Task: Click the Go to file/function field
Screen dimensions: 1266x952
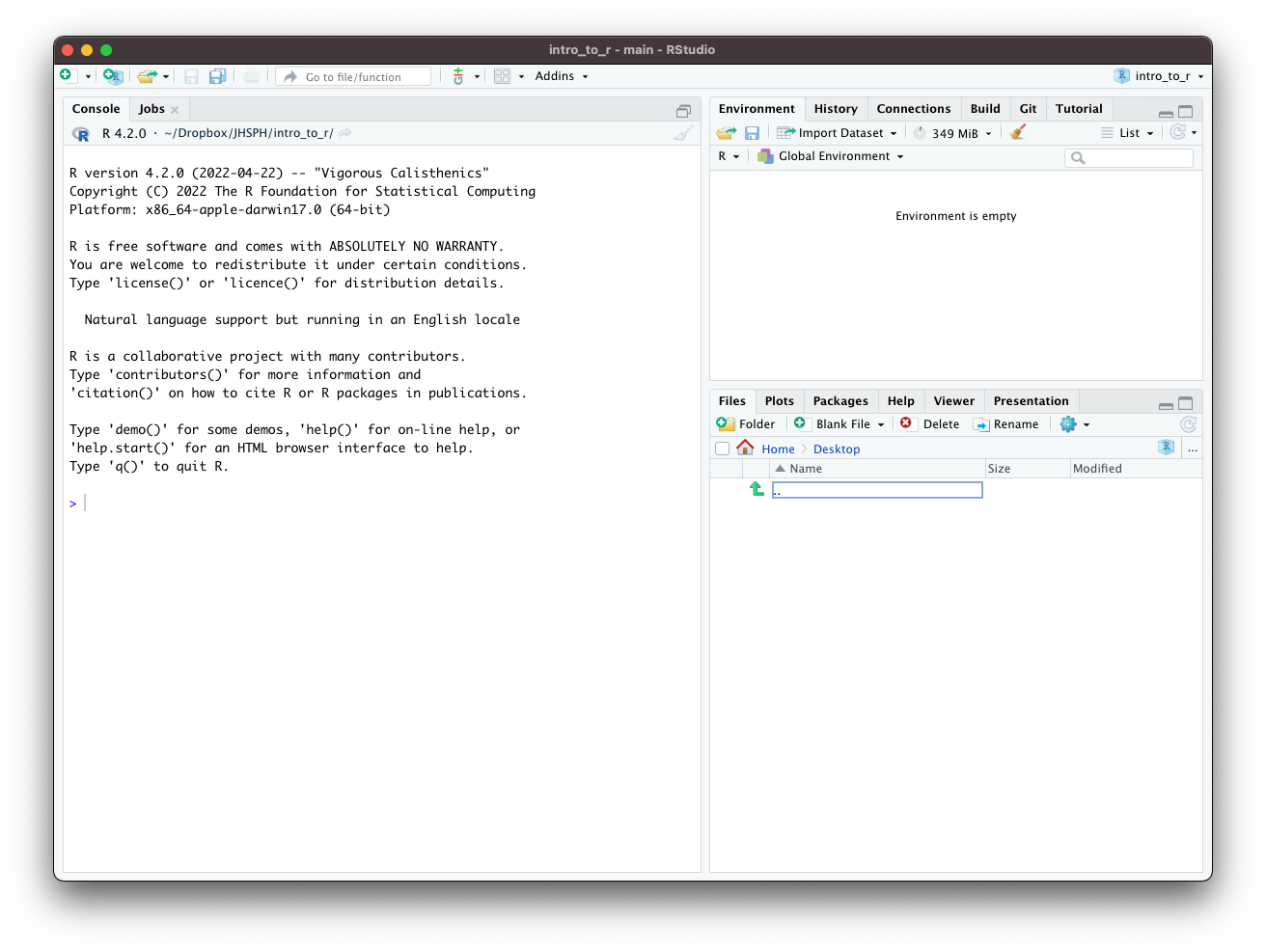Action: pyautogui.click(x=354, y=77)
